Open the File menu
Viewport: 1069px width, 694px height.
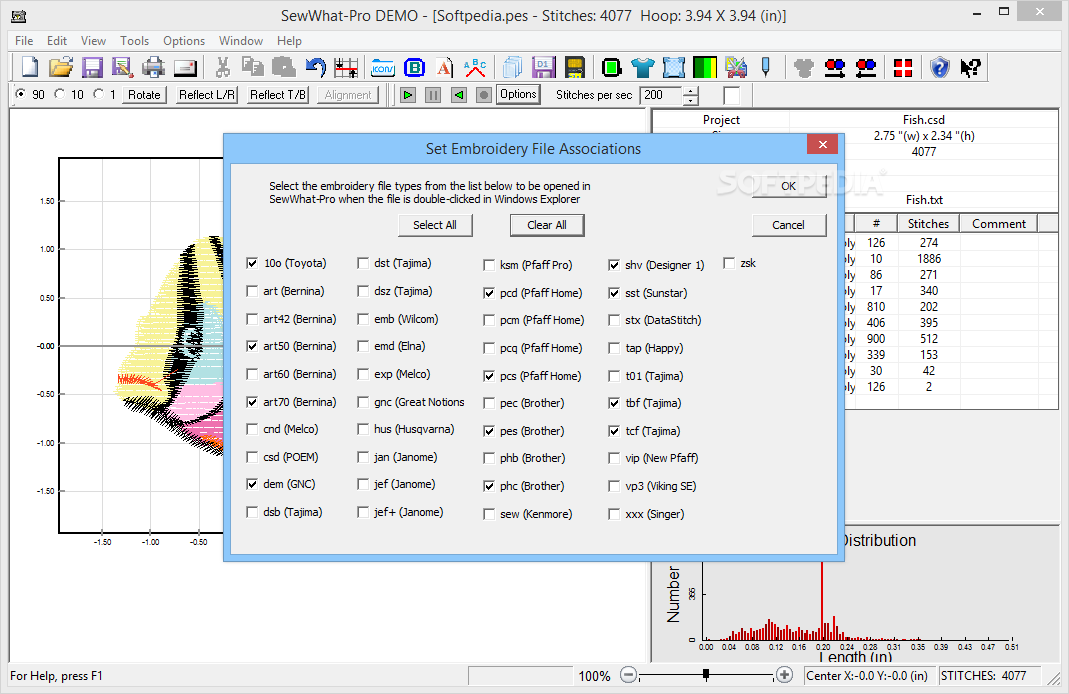coord(24,41)
